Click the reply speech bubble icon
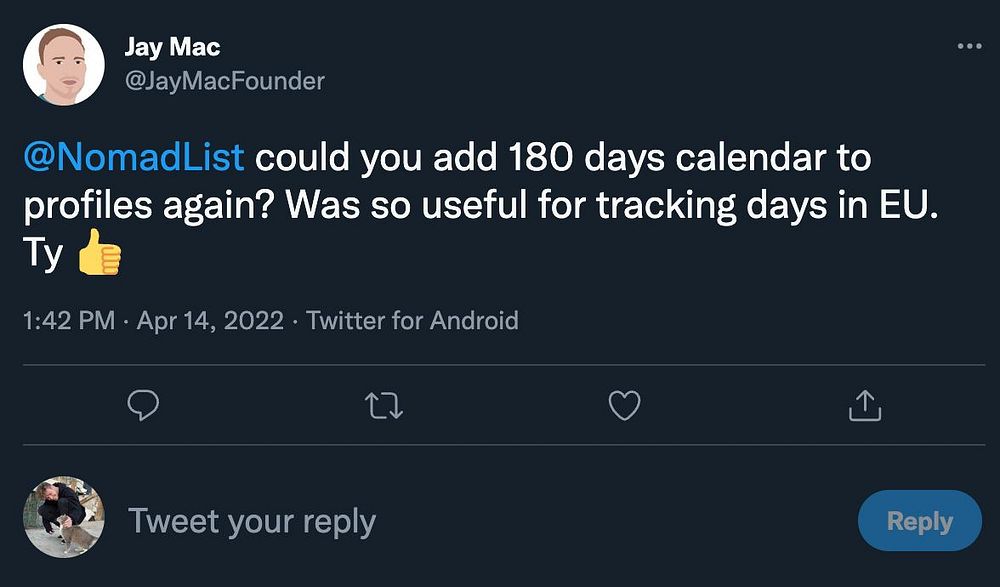The image size is (1000, 587). pyautogui.click(x=145, y=405)
